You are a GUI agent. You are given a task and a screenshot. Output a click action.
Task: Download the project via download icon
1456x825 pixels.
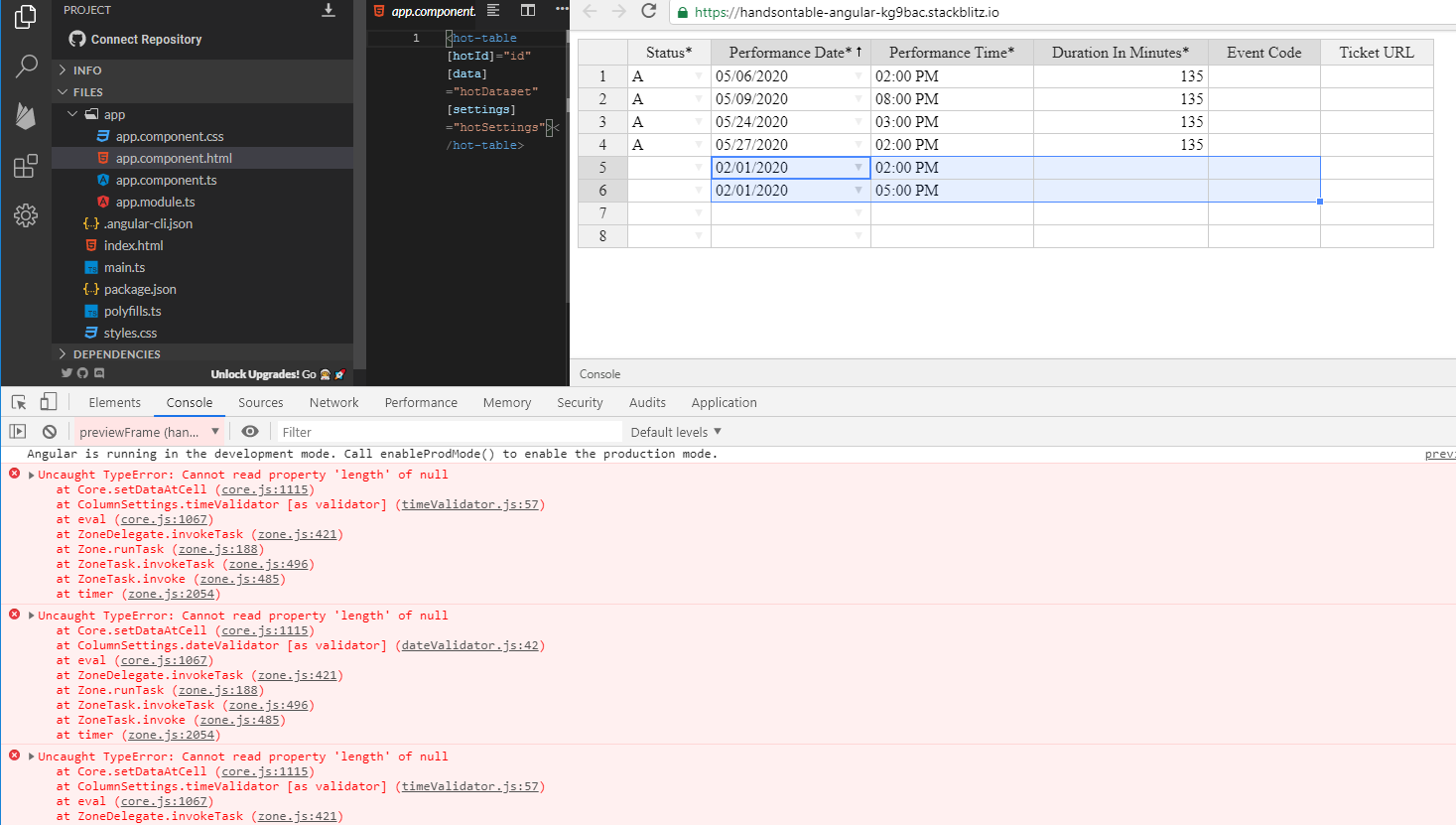[x=329, y=10]
